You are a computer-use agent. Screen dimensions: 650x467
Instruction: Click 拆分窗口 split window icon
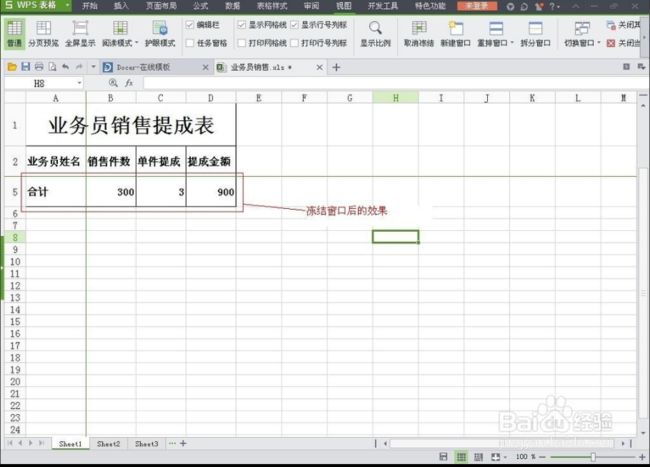click(x=535, y=33)
